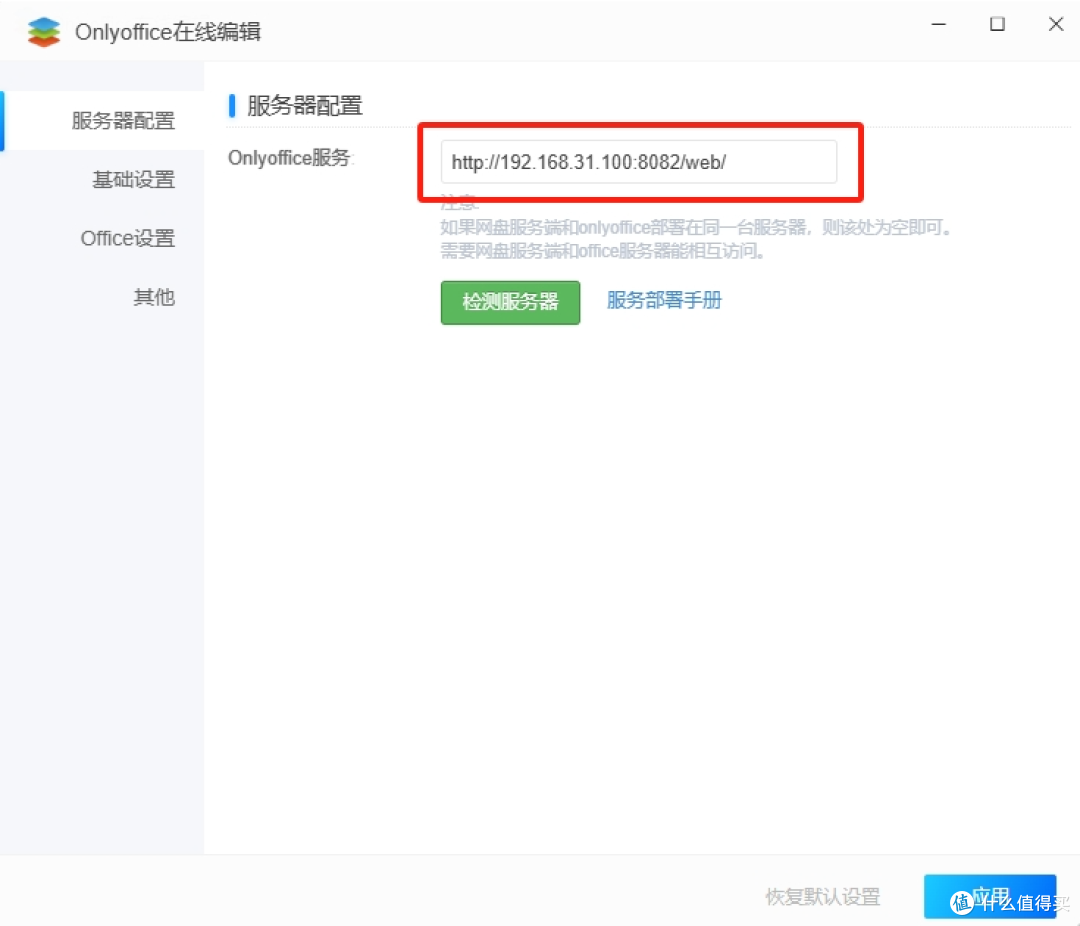The width and height of the screenshot is (1080, 926).
Task: Close the Onlyoffice settings window
Action: 1056,24
